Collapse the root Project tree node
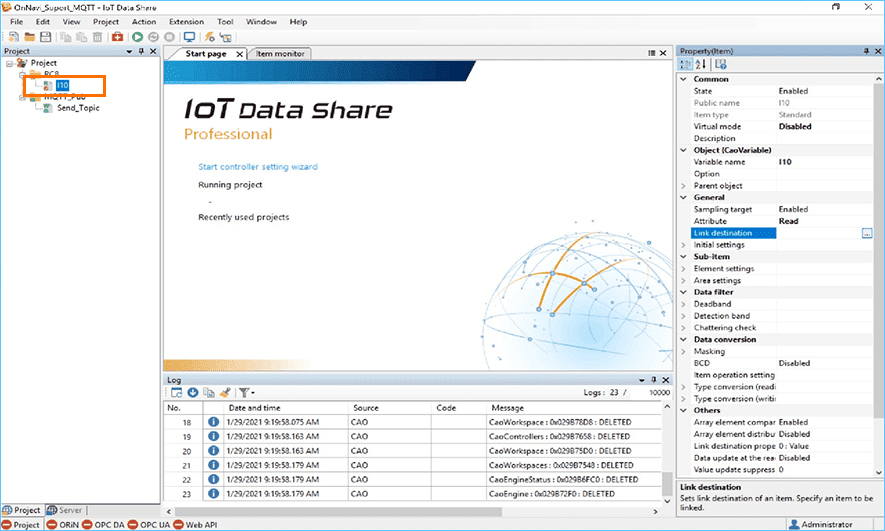 pyautogui.click(x=10, y=64)
